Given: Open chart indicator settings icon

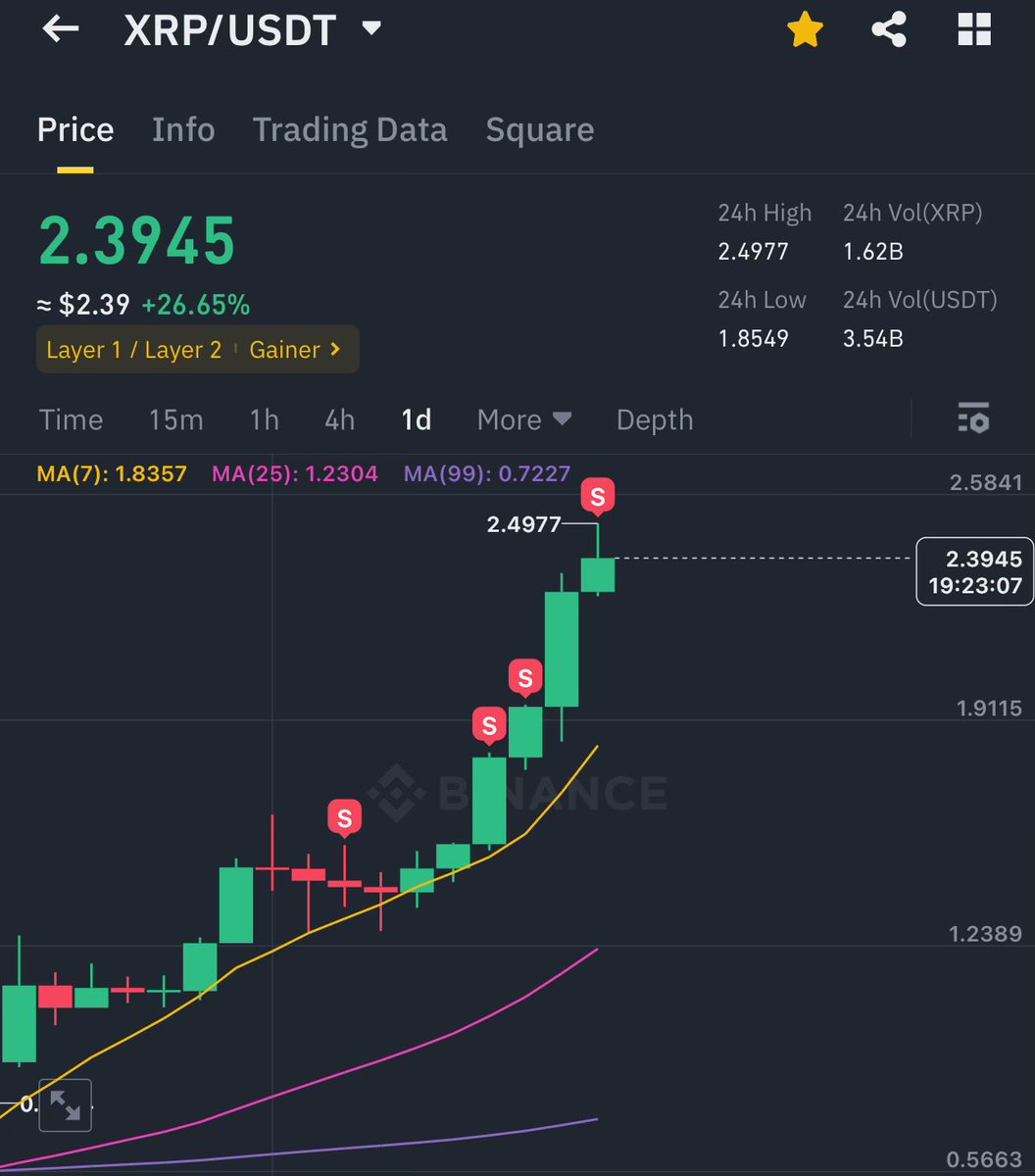Looking at the screenshot, I should (973, 418).
